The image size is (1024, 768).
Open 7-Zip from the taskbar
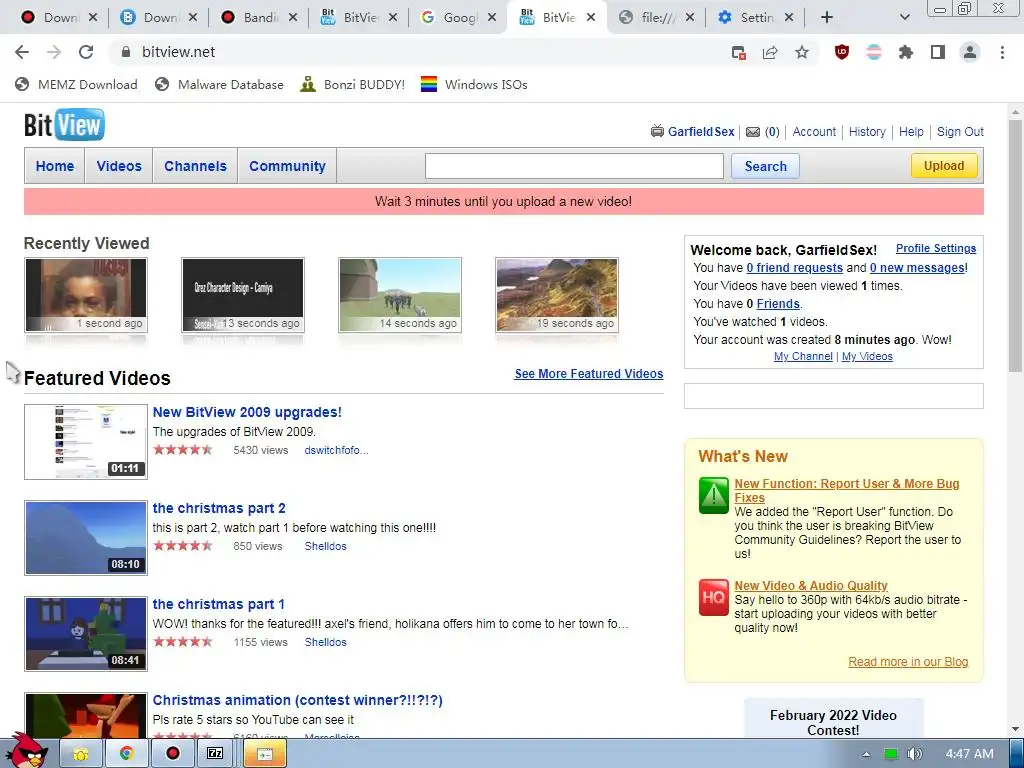click(x=215, y=754)
